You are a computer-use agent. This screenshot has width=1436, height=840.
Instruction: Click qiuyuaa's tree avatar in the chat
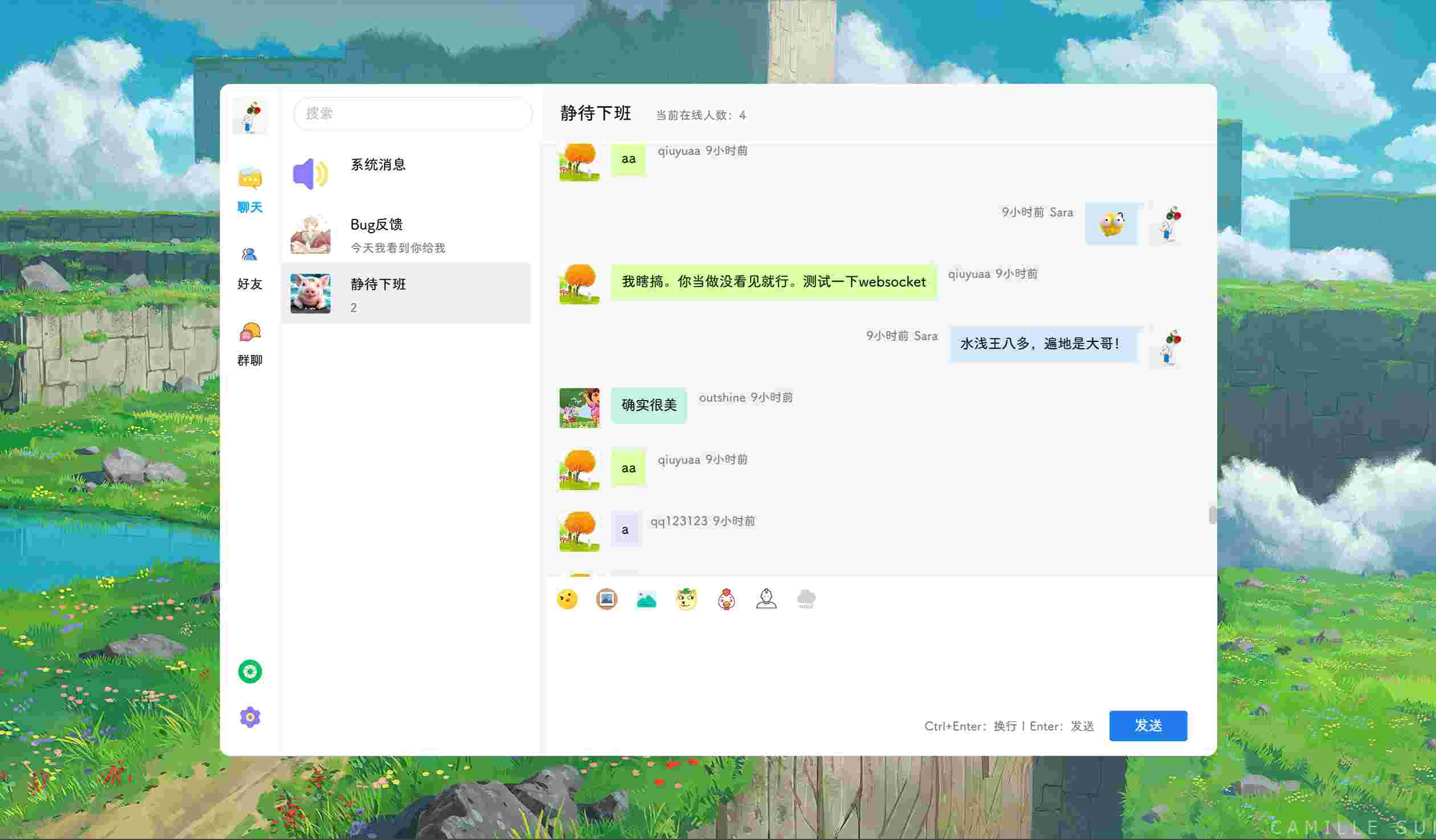578,284
